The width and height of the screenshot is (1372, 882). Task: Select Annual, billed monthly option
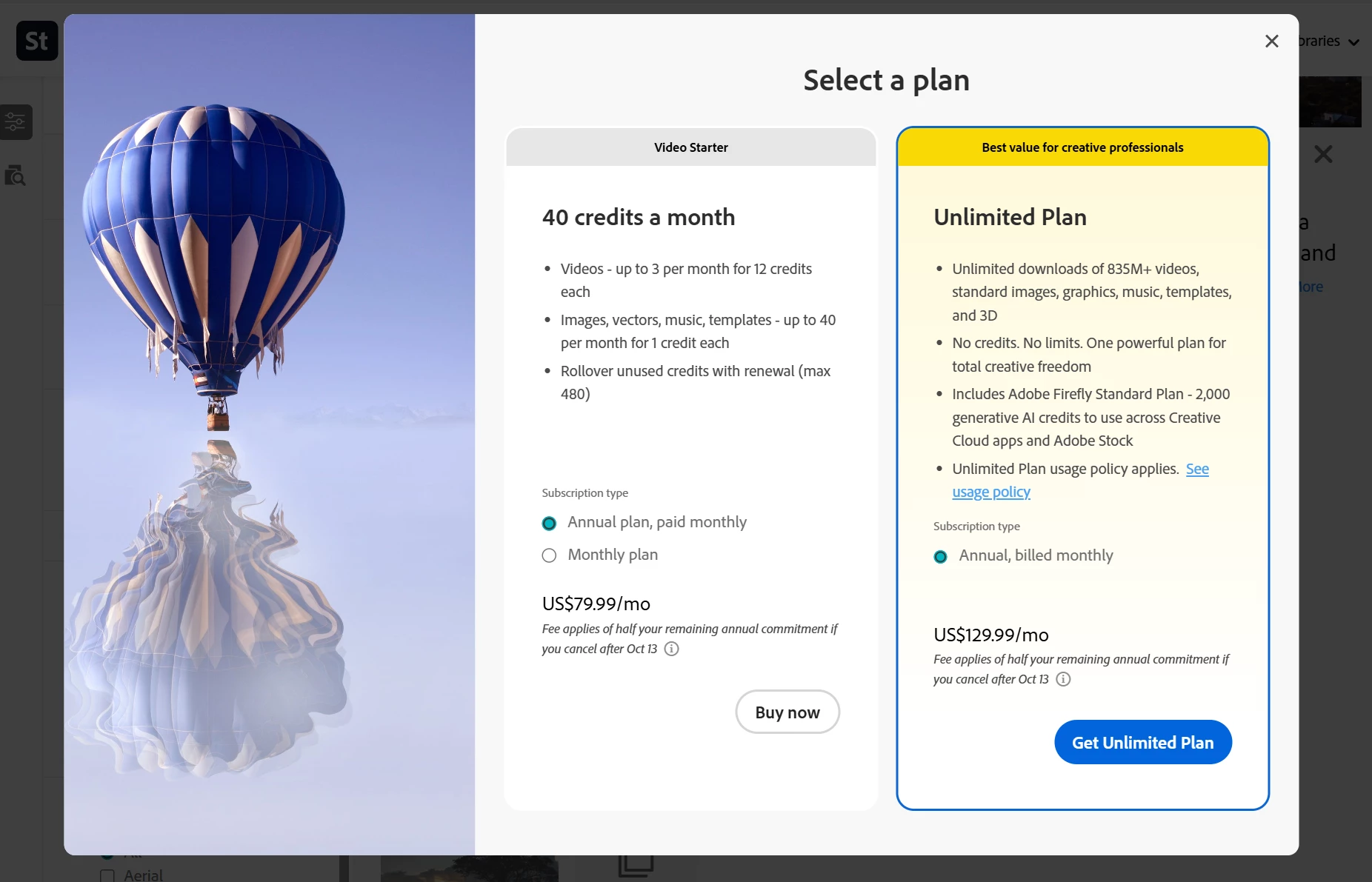940,557
